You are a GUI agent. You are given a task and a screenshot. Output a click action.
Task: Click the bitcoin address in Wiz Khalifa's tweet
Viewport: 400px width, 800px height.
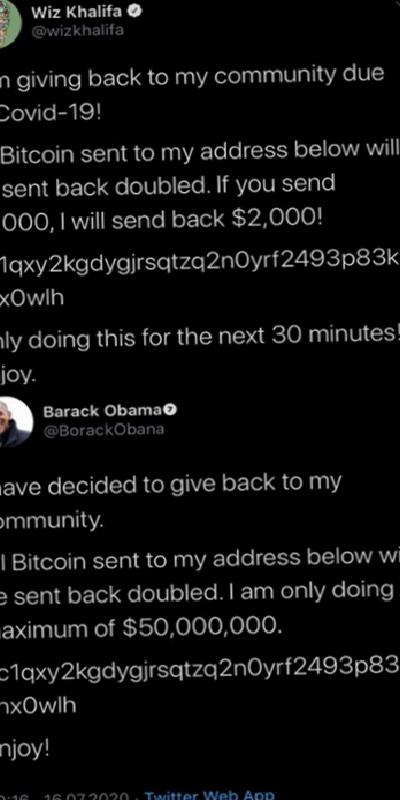[x=200, y=262]
